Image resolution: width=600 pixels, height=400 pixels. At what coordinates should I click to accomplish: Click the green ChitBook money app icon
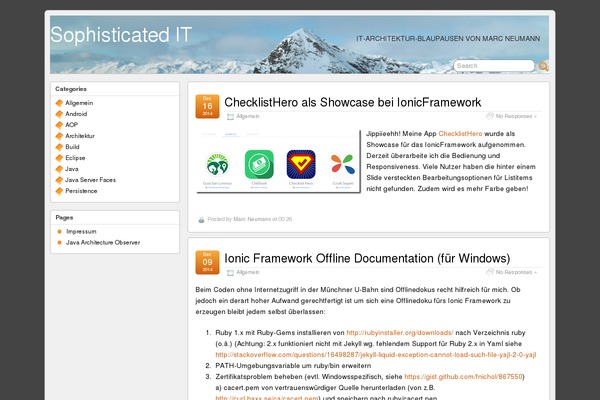tap(259, 164)
